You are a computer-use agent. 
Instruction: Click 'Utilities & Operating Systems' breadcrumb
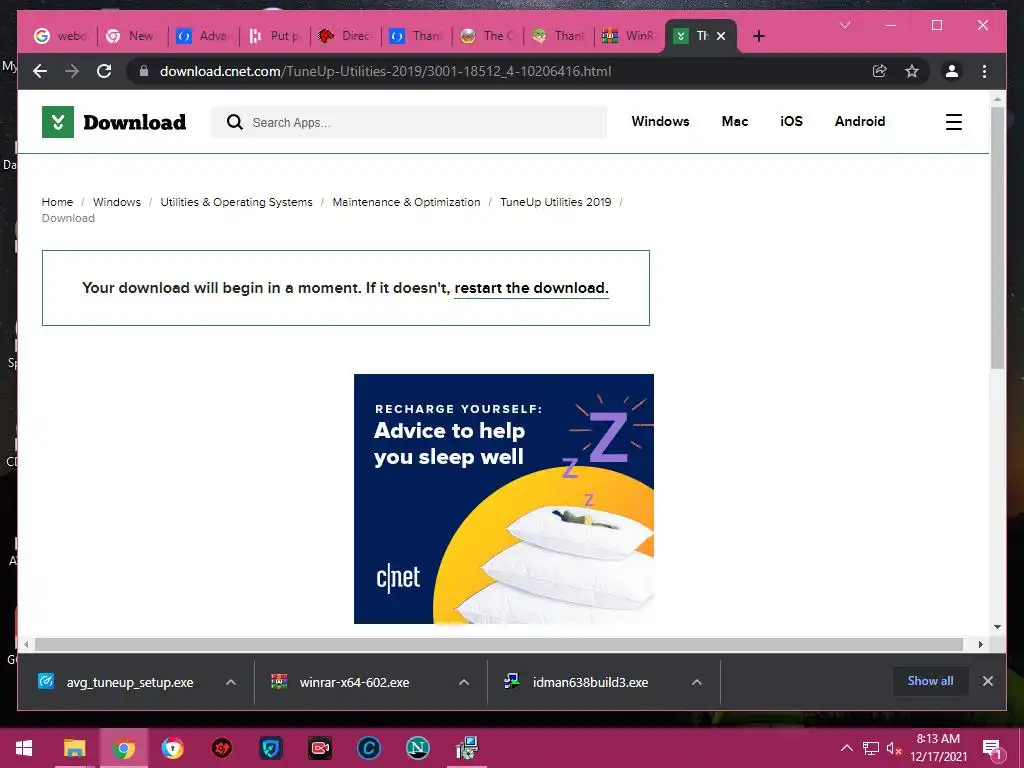pos(236,202)
